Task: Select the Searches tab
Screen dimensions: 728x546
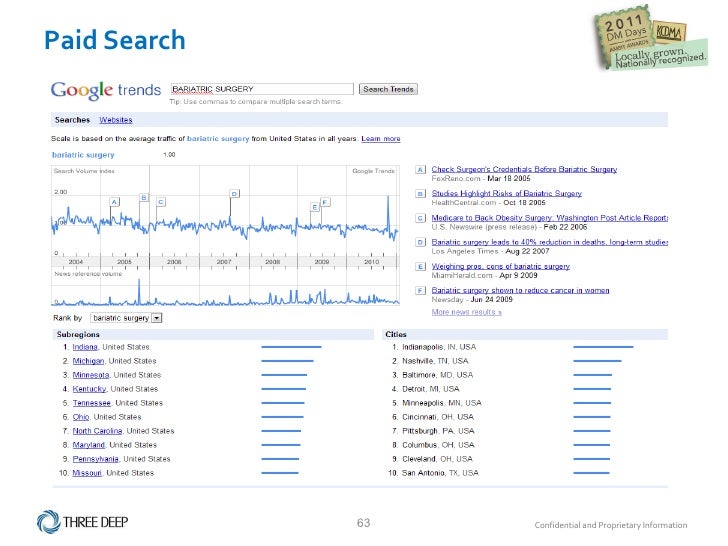Action: tap(72, 120)
